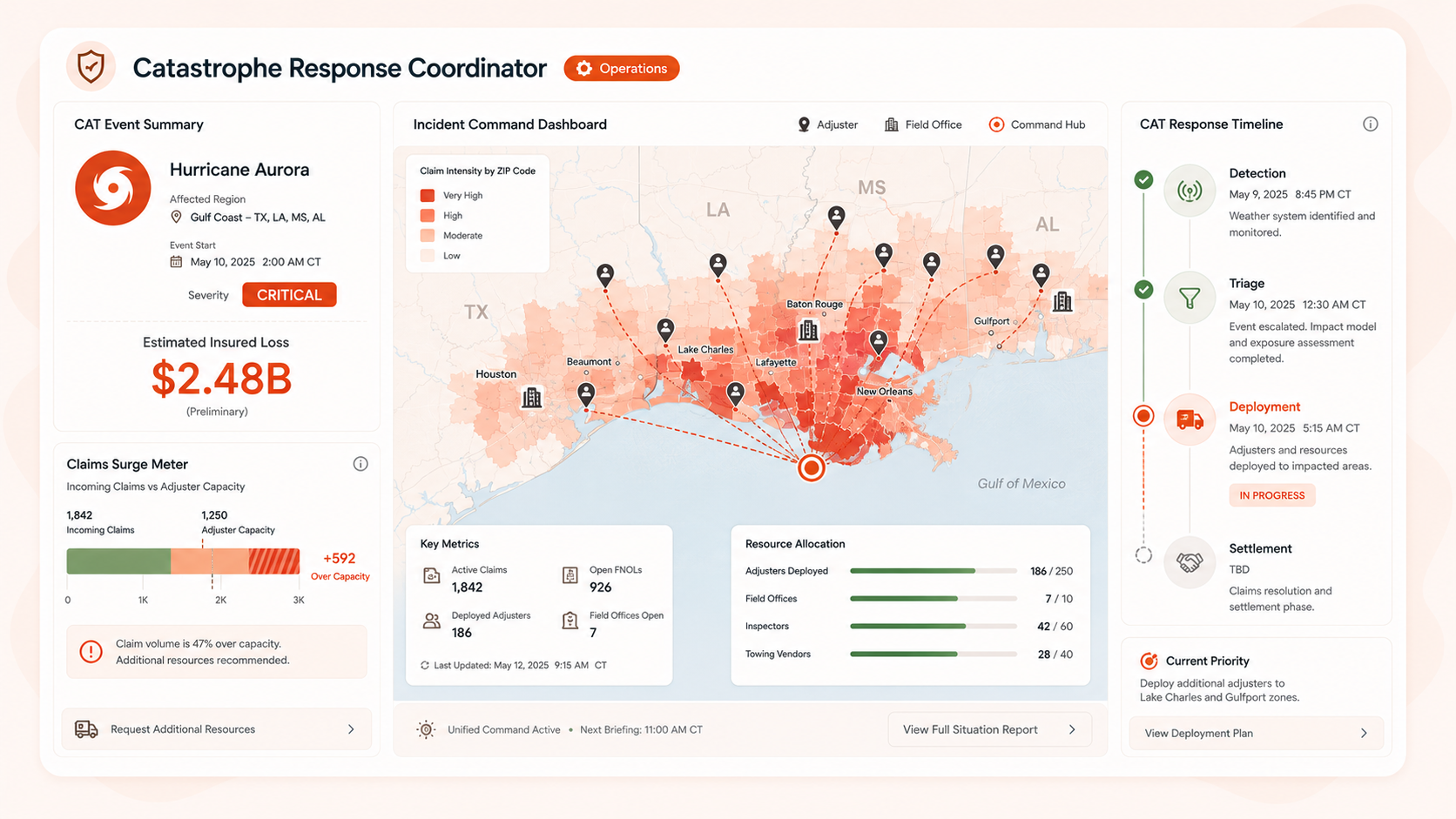Click the Settlement pending timeline marker
This screenshot has width=1456, height=819.
1144,555
